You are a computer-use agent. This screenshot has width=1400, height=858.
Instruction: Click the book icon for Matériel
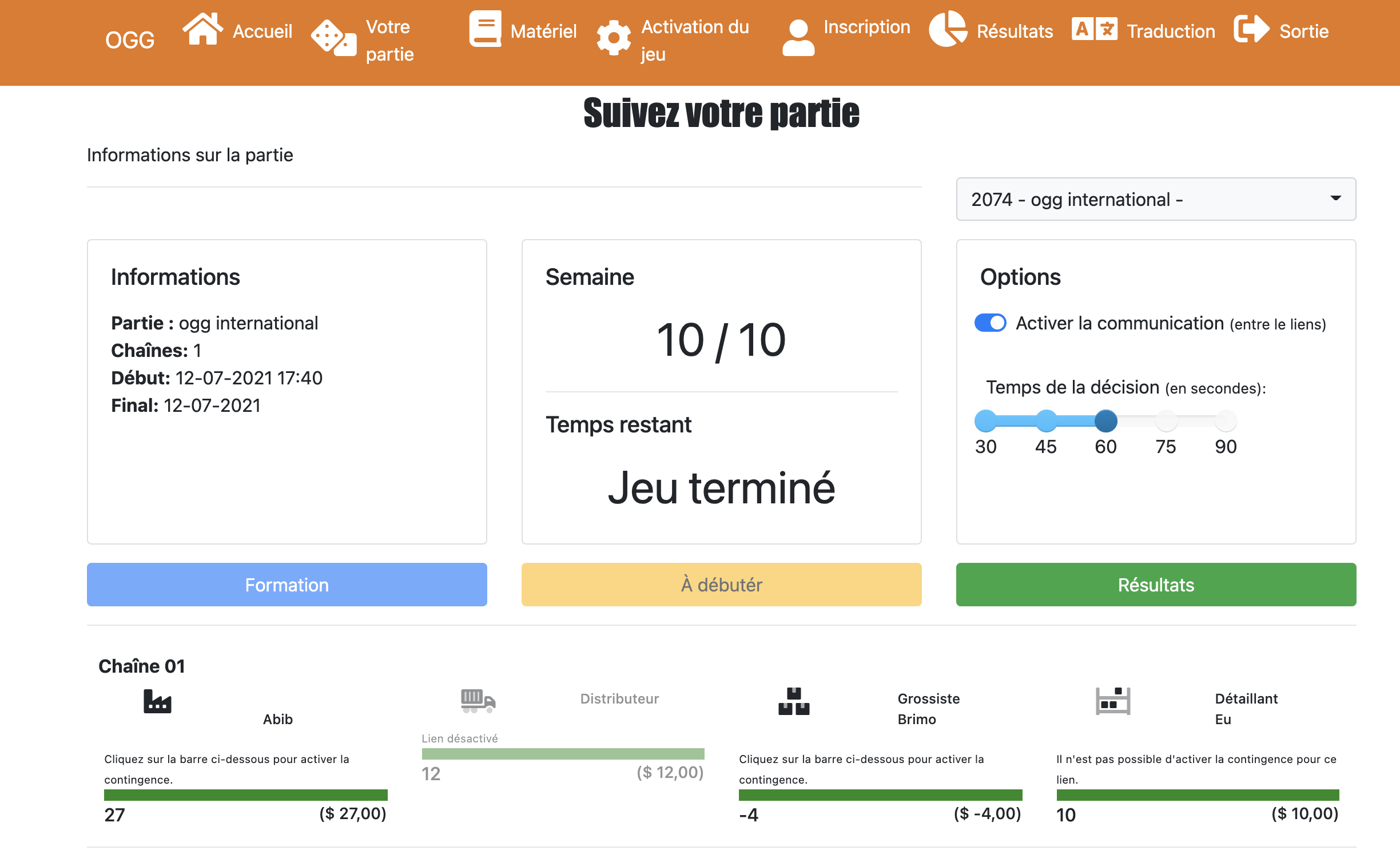(485, 29)
